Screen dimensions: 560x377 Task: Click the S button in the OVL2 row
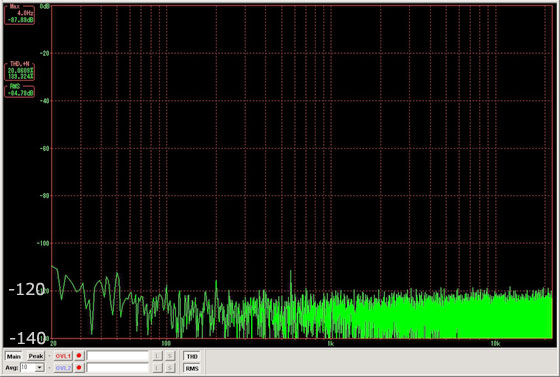point(170,368)
